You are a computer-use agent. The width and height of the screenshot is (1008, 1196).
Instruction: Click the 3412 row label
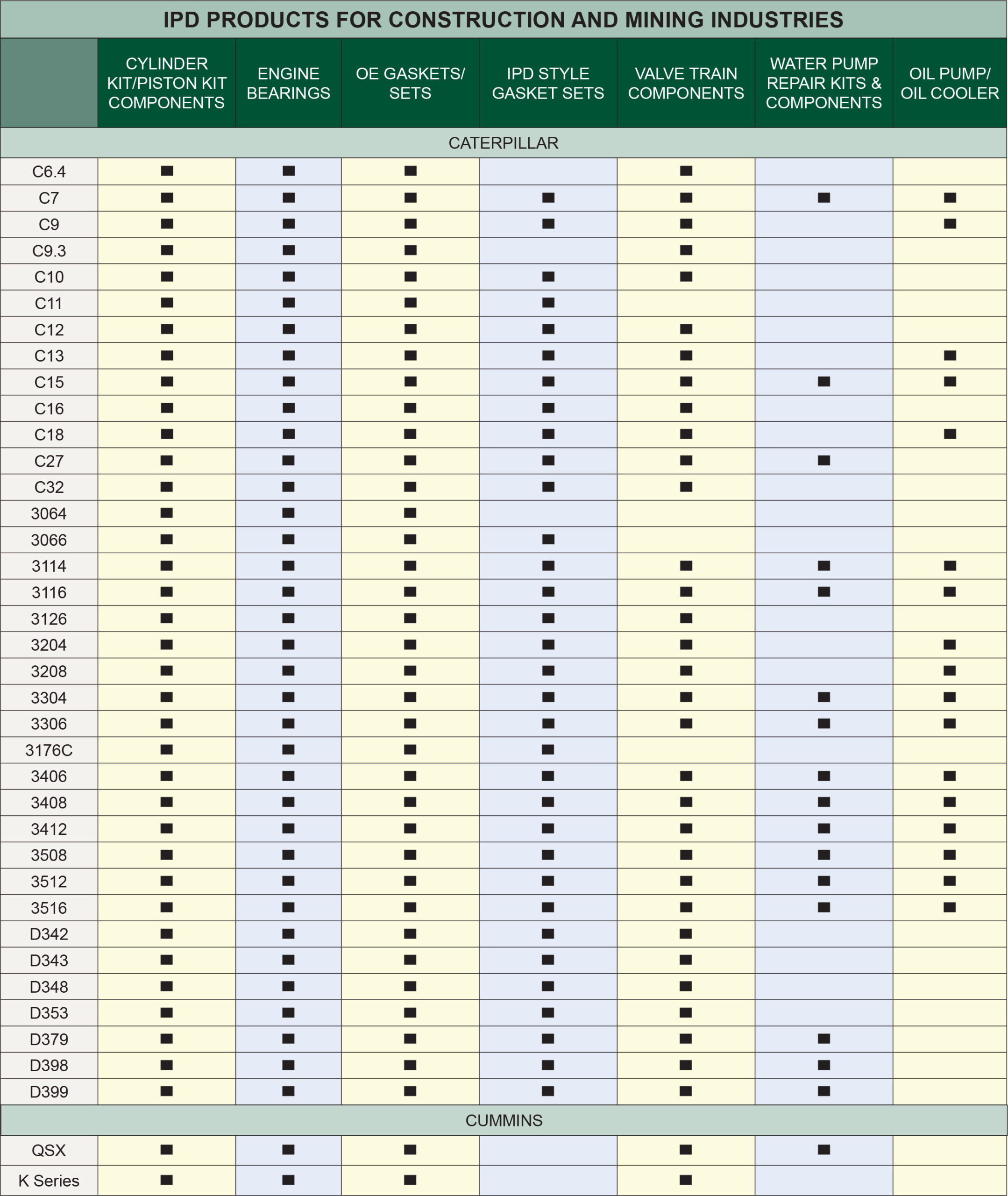pos(49,829)
